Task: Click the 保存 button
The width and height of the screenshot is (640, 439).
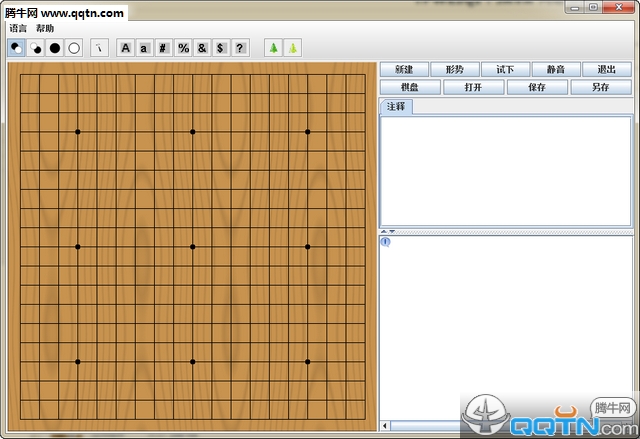Action: [x=537, y=87]
